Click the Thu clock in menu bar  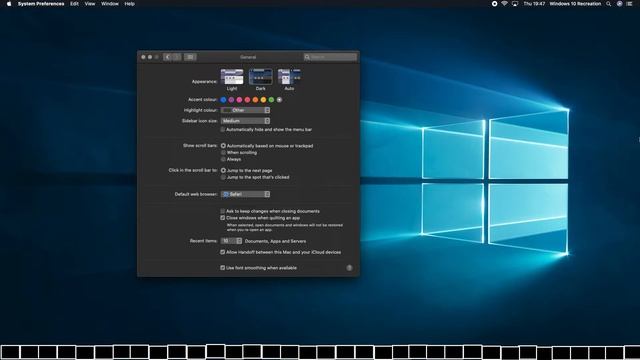tap(534, 4)
